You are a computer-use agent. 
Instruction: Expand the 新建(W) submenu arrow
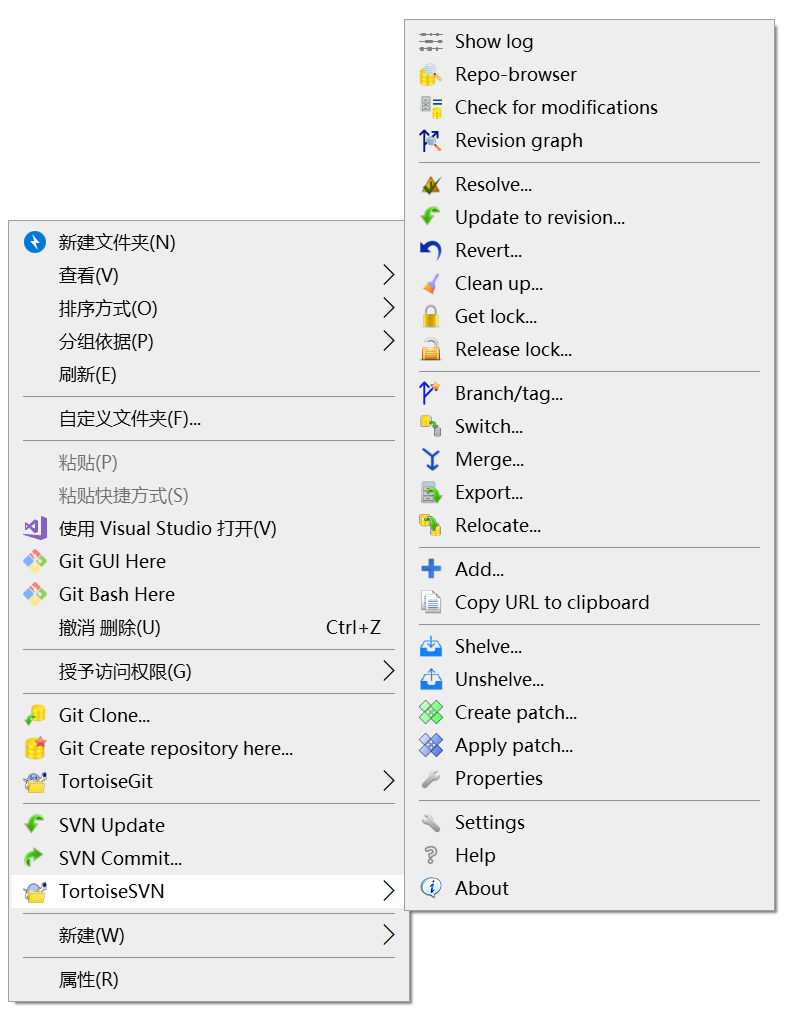pos(389,935)
